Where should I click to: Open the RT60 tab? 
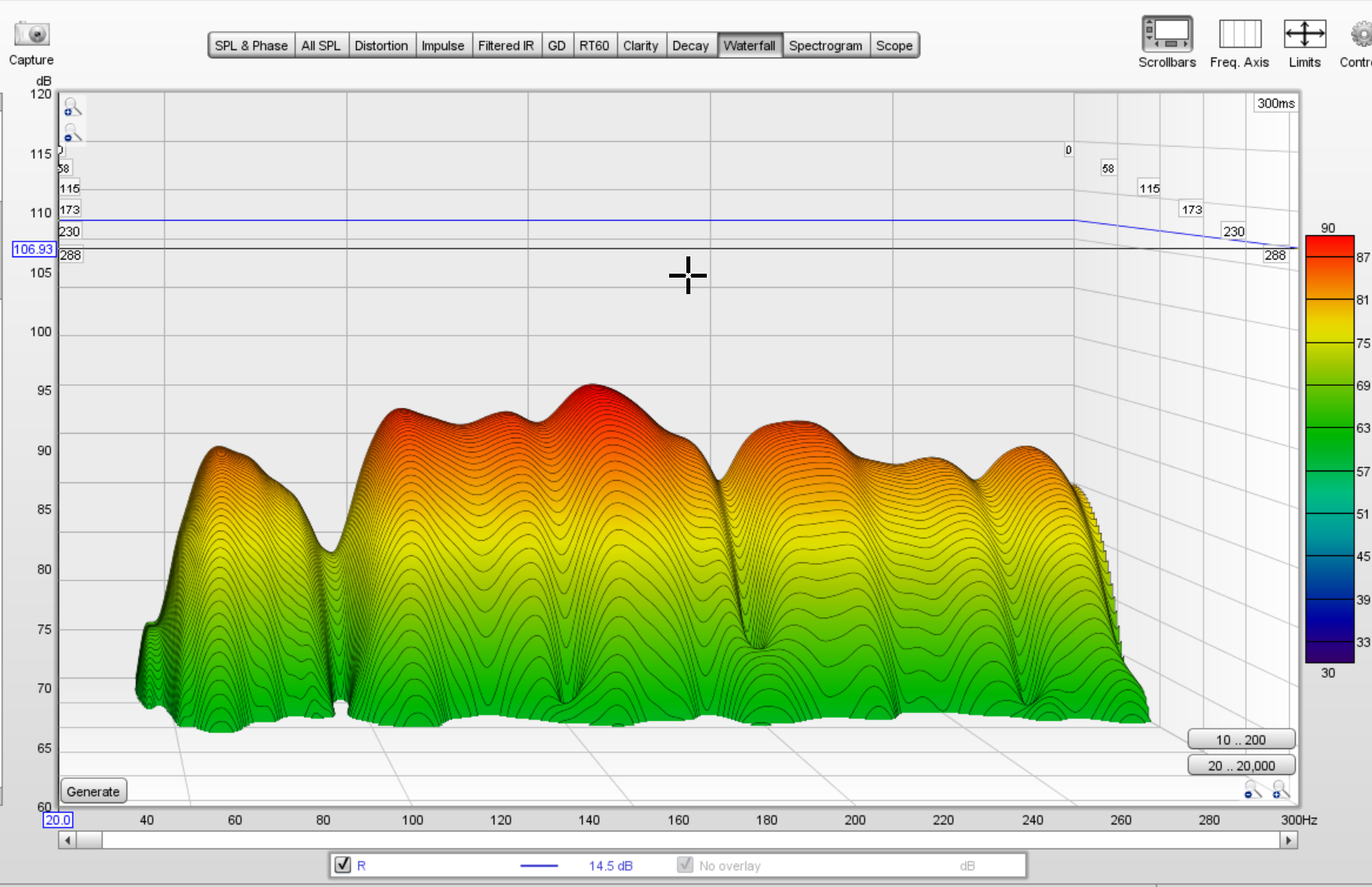click(x=595, y=45)
